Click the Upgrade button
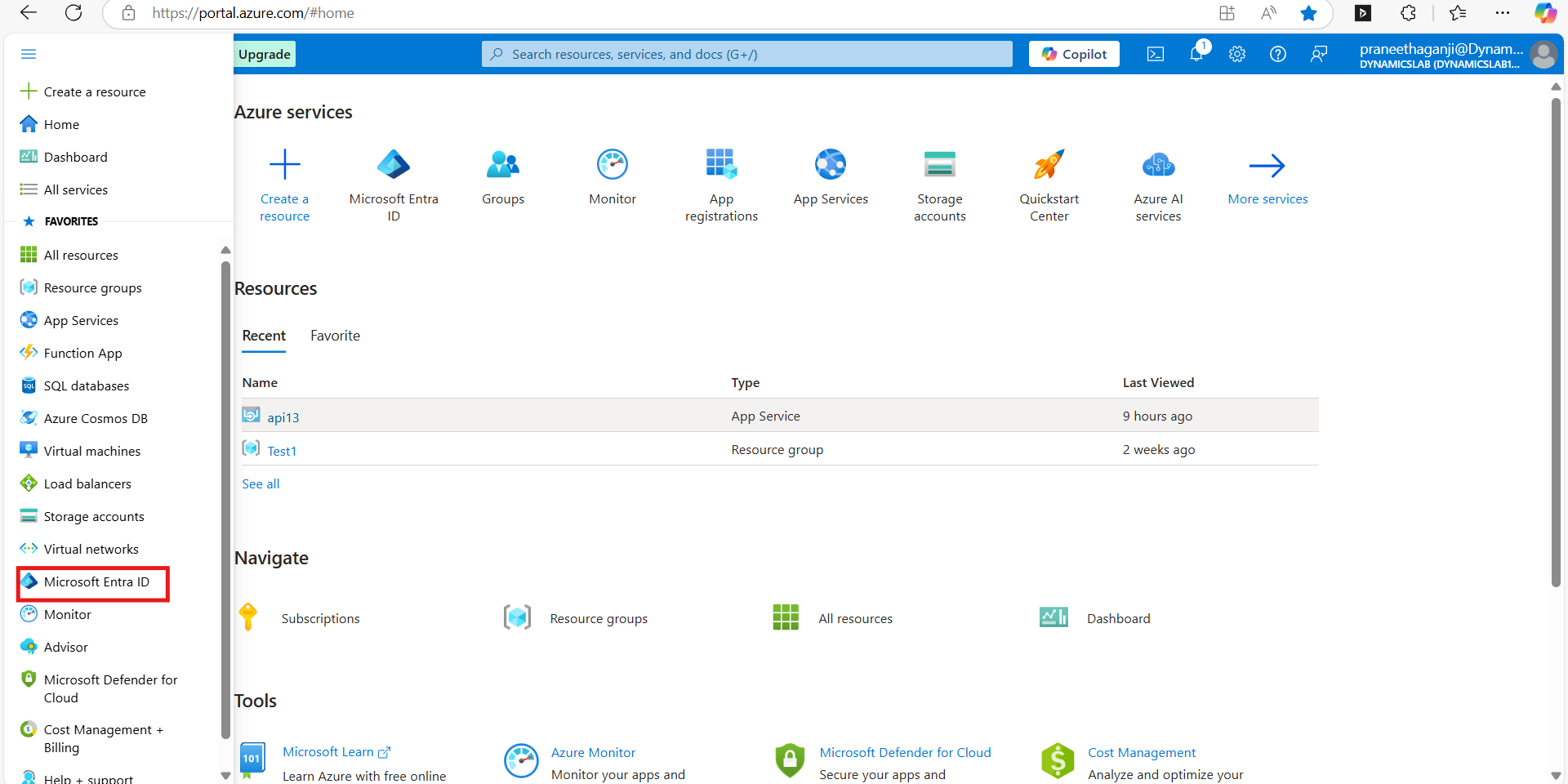Image resolution: width=1568 pixels, height=784 pixels. tap(265, 54)
